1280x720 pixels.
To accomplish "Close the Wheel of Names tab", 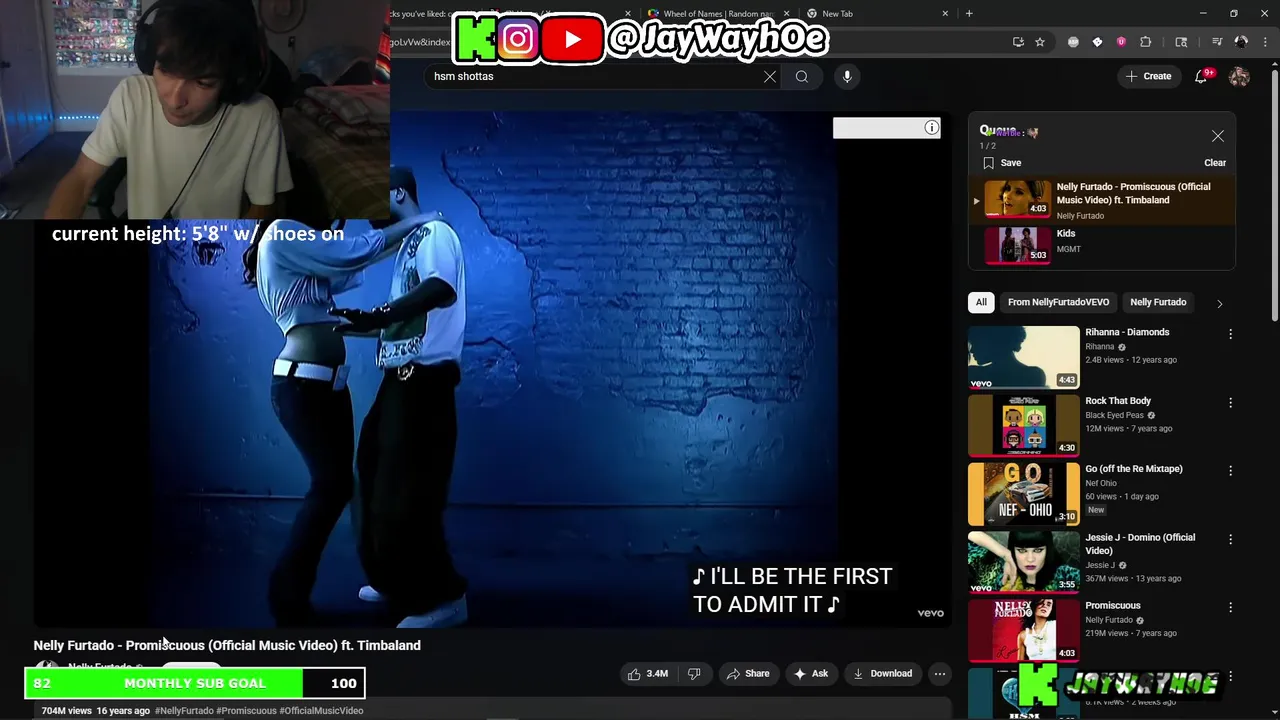I will 787,14.
